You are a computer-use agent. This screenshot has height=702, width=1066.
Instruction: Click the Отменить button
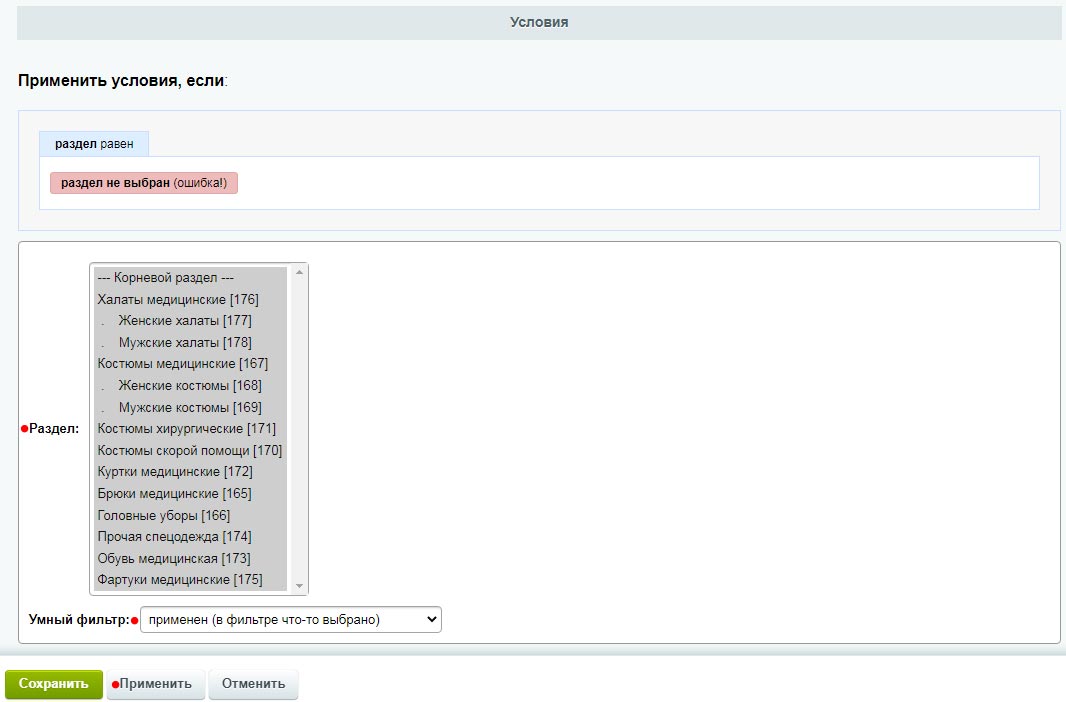coord(253,684)
